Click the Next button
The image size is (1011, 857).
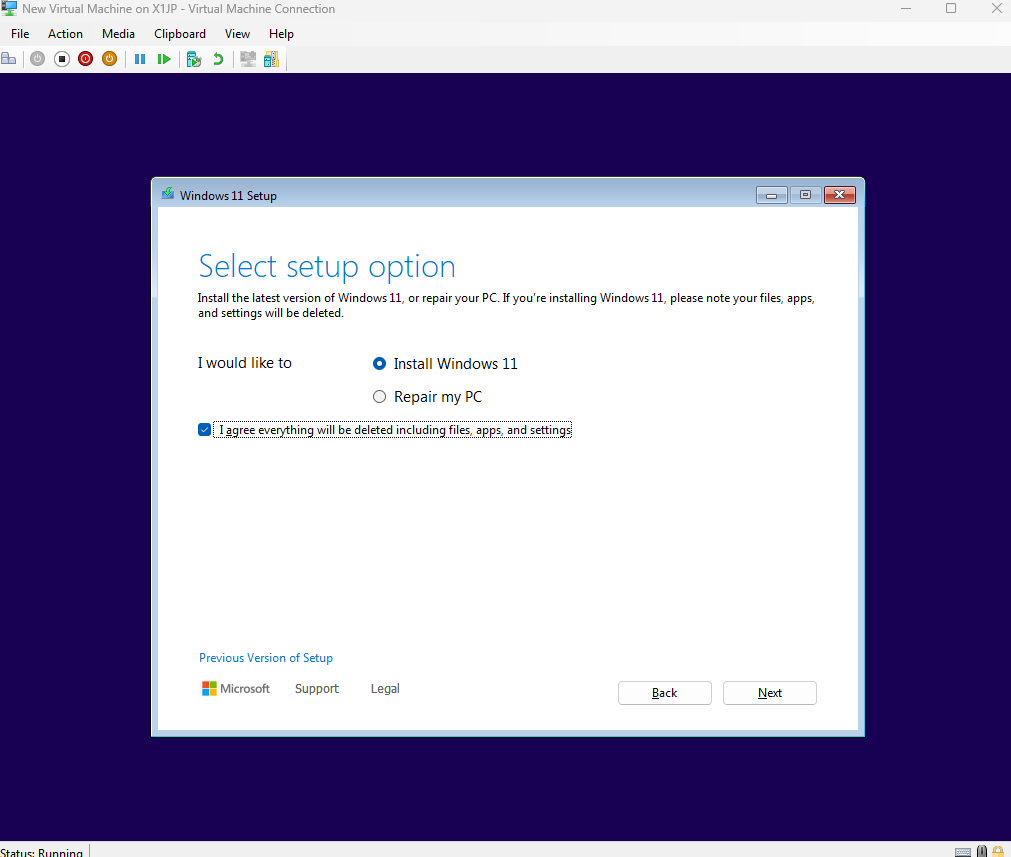(769, 693)
